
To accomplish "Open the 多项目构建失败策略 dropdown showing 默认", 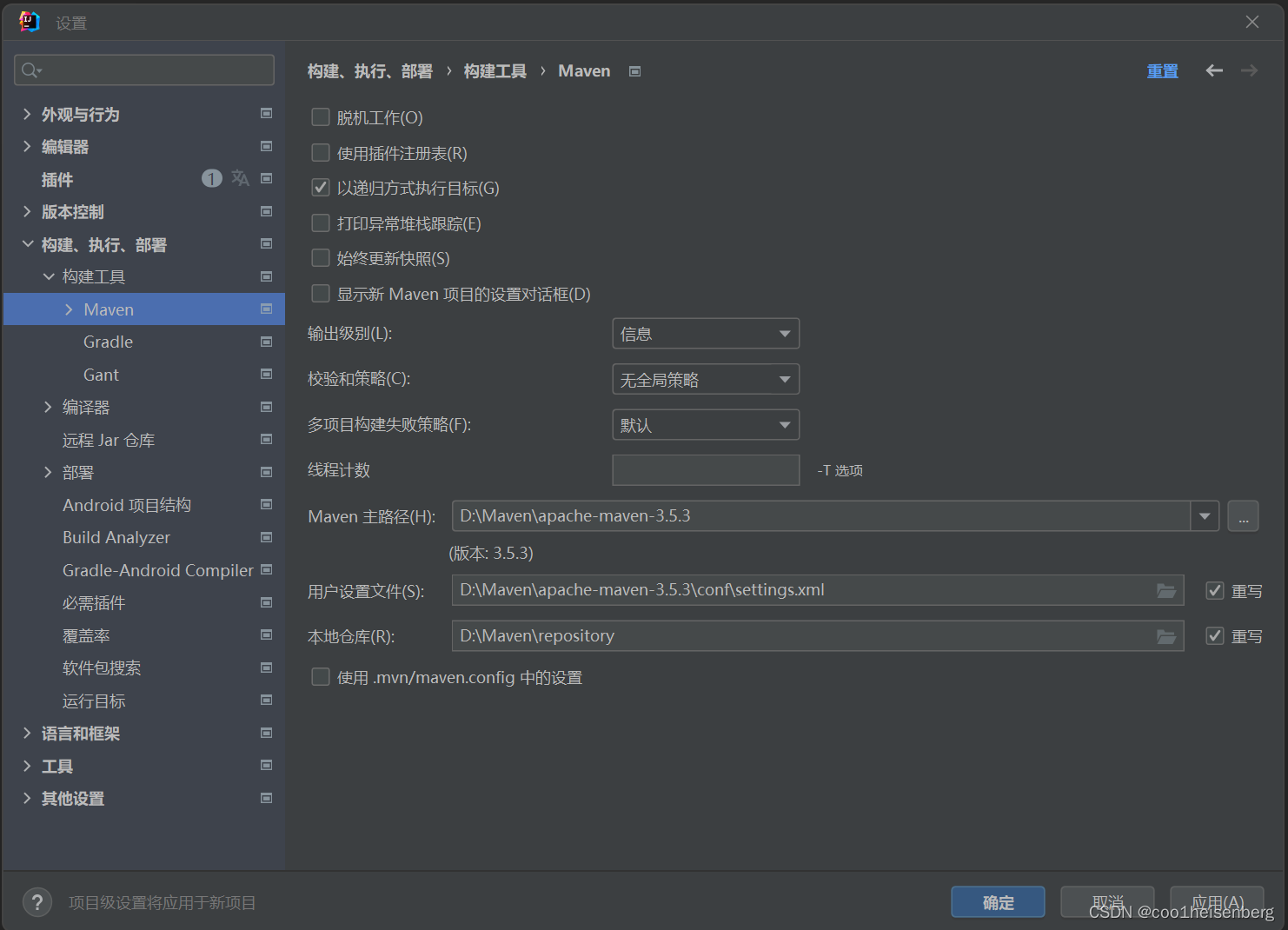I will click(x=706, y=425).
